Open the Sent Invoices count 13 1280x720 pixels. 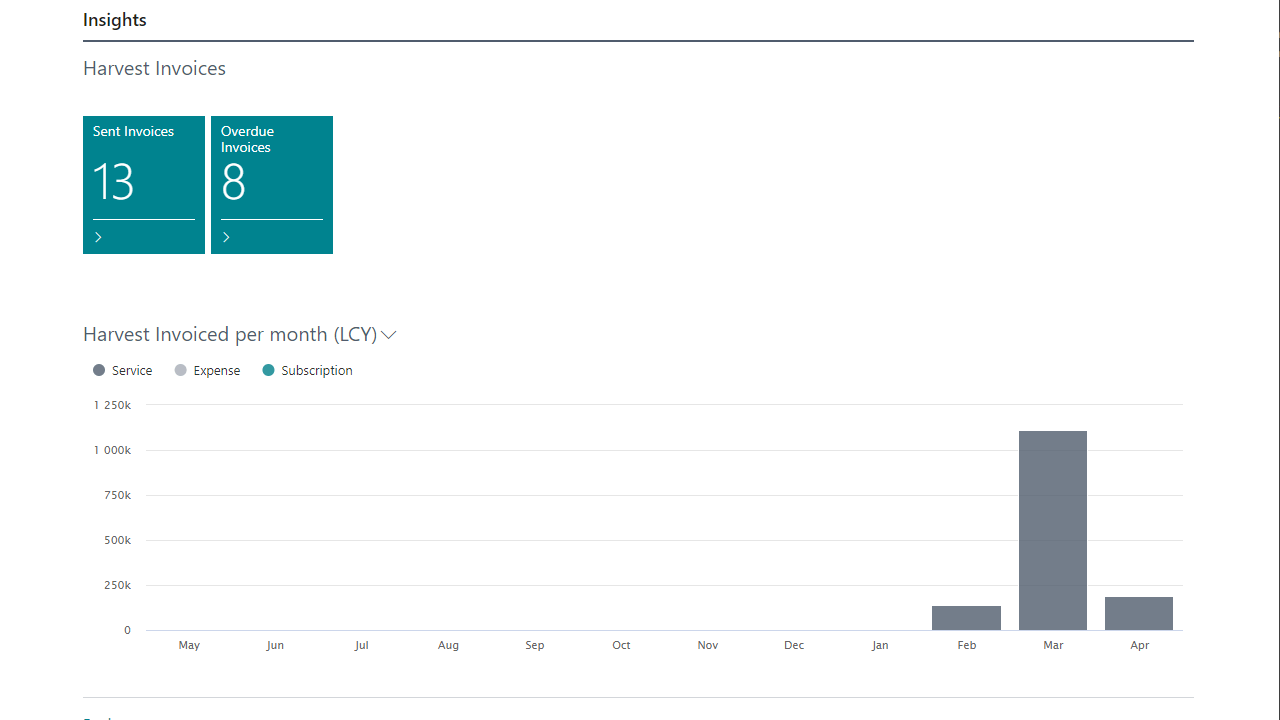coord(113,183)
